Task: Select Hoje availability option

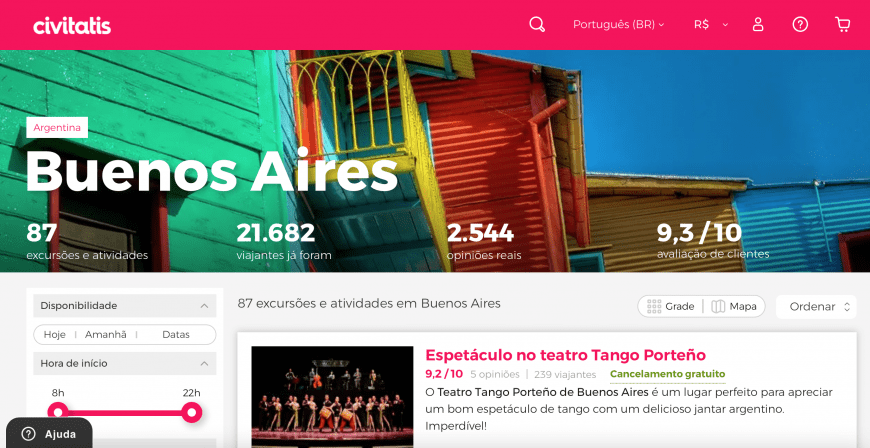Action: click(54, 335)
